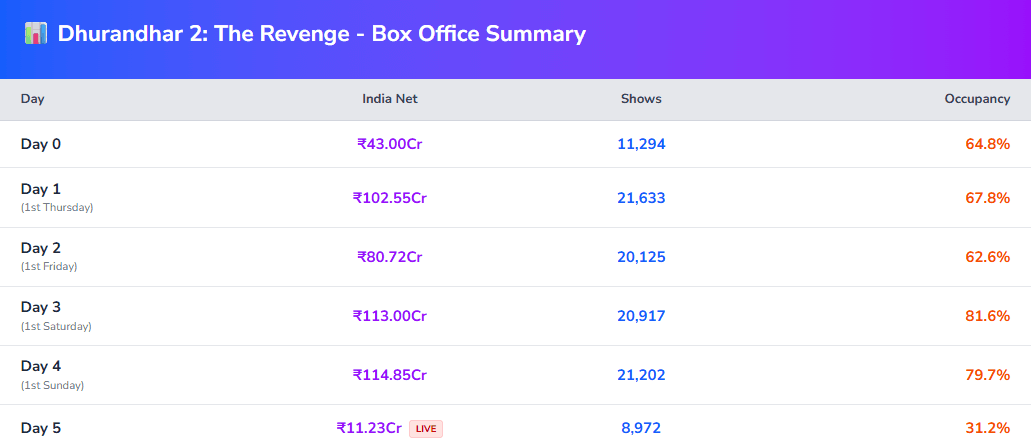Click the 81.6% occupancy figure

coord(987,316)
